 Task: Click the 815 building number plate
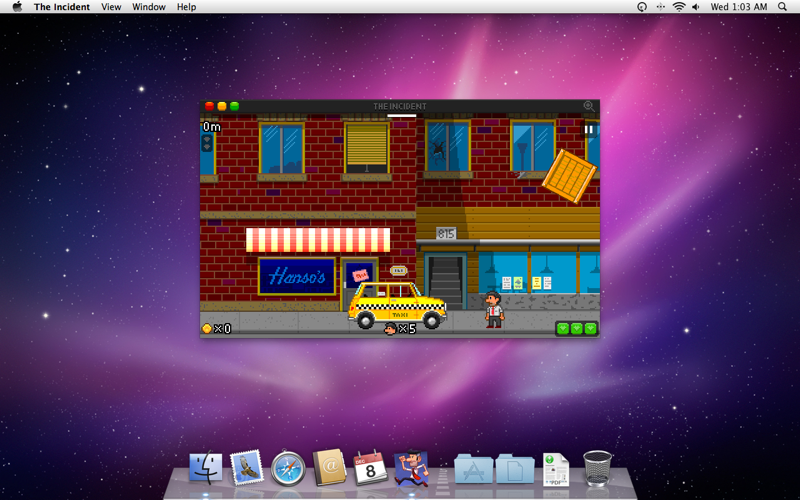coord(445,234)
